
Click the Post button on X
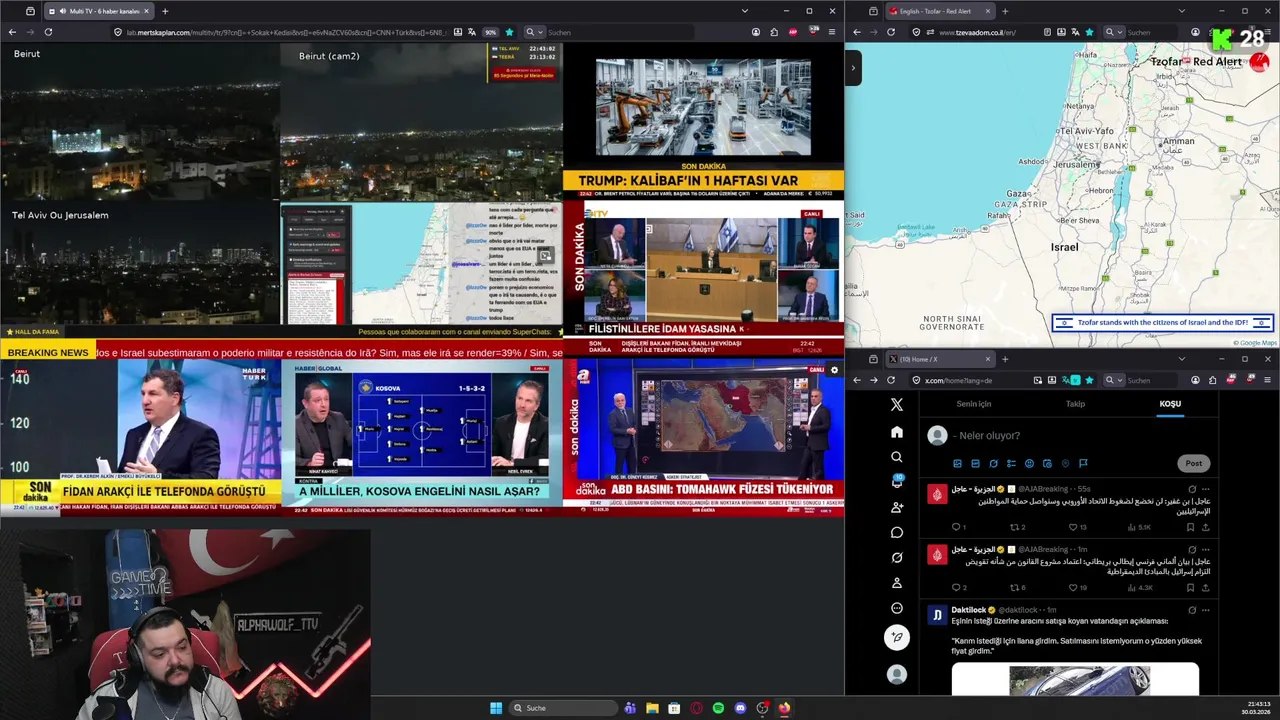[x=1194, y=463]
